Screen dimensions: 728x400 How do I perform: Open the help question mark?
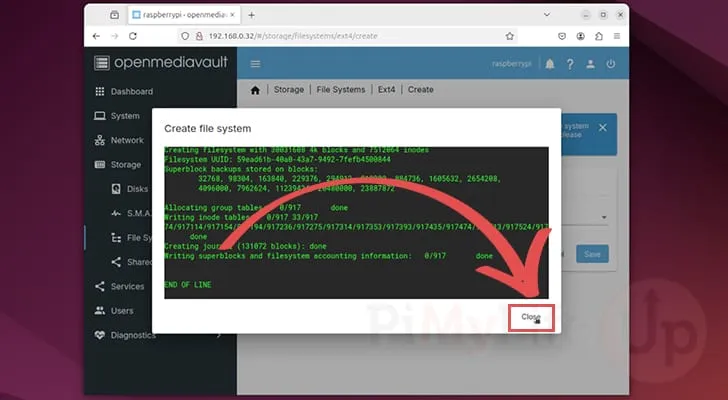(570, 64)
